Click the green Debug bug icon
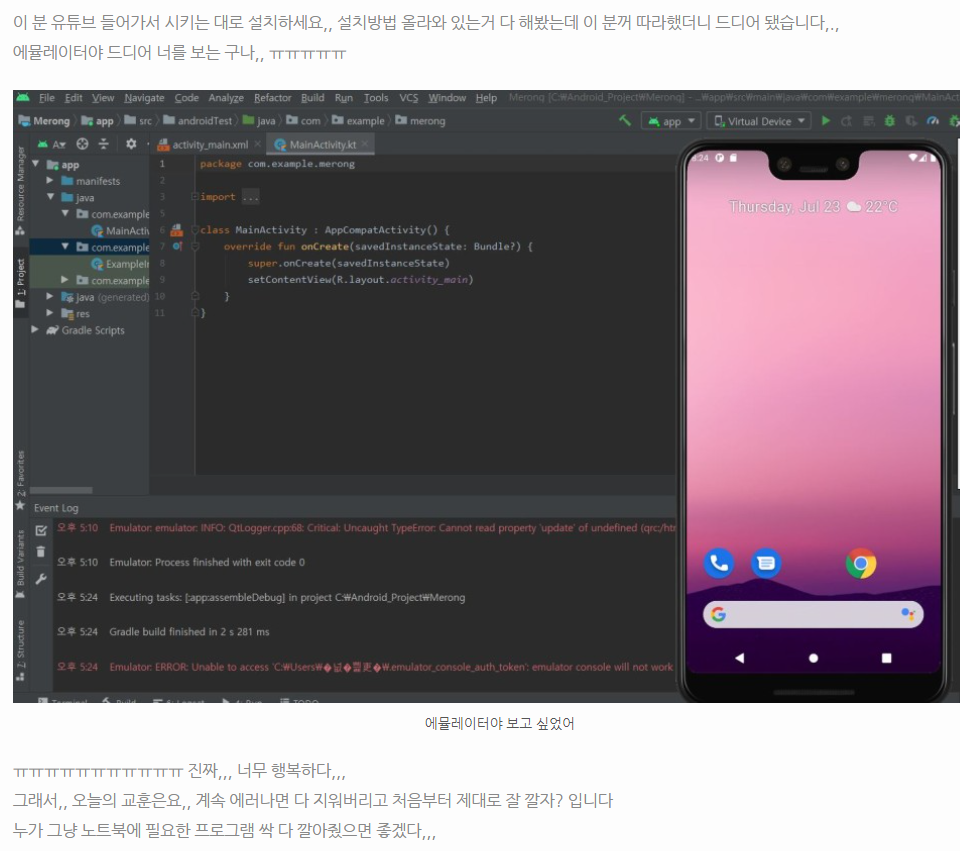960x851 pixels. point(890,121)
